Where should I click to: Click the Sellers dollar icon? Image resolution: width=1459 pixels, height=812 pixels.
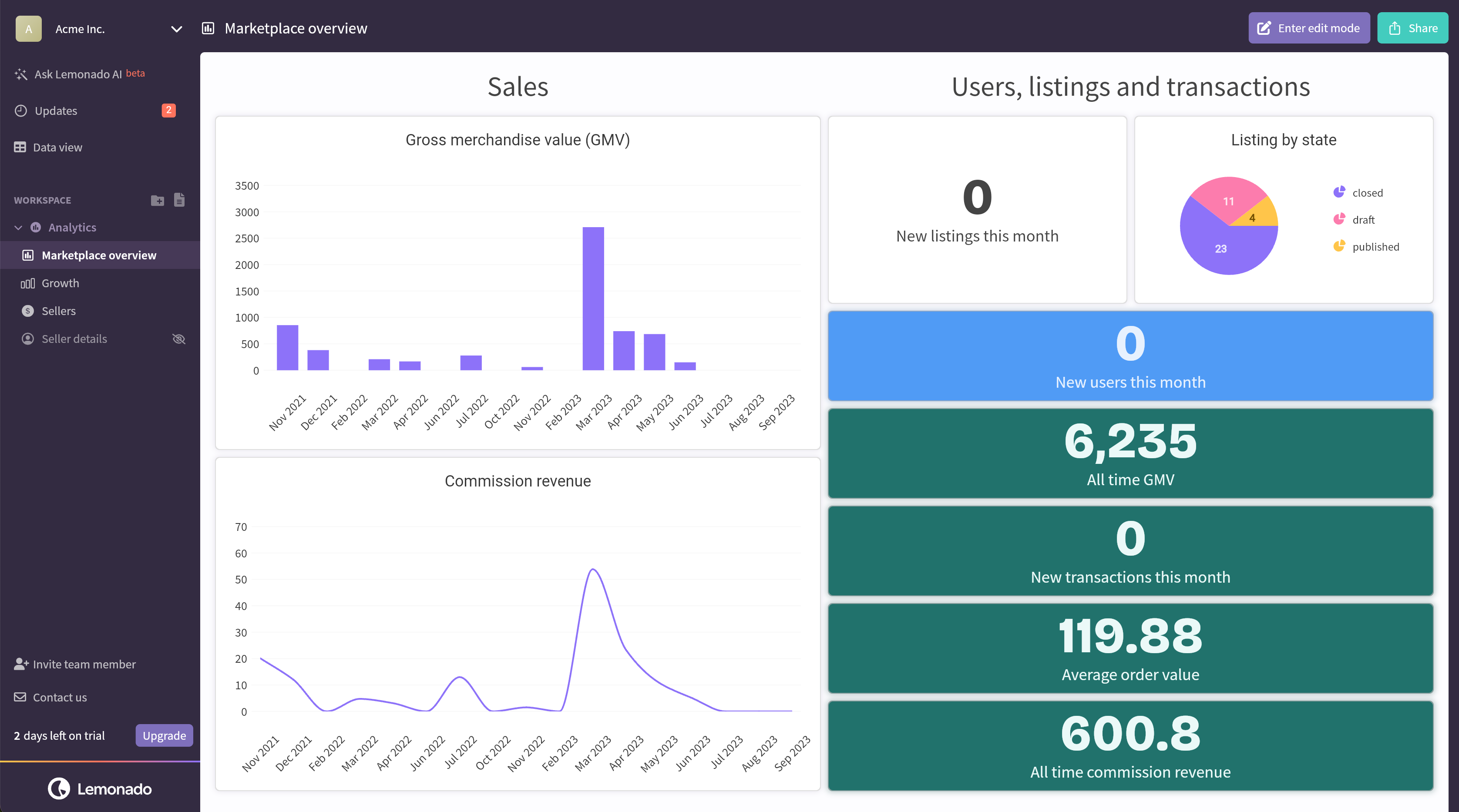(28, 311)
